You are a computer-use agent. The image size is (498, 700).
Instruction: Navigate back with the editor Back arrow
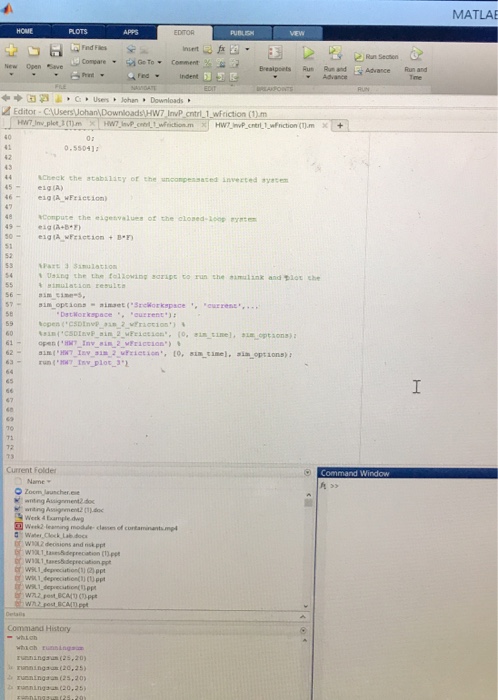pos(131,48)
